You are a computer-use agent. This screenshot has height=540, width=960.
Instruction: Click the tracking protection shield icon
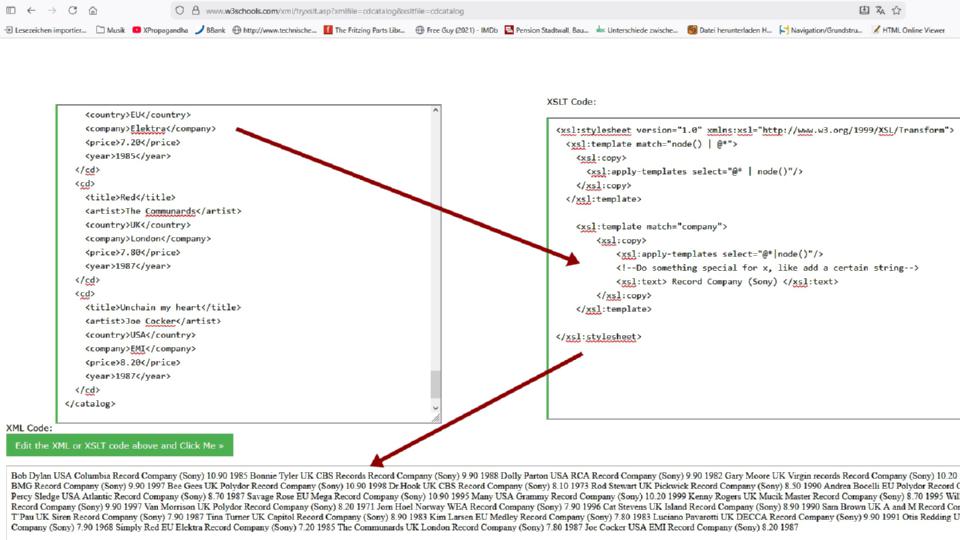180,10
